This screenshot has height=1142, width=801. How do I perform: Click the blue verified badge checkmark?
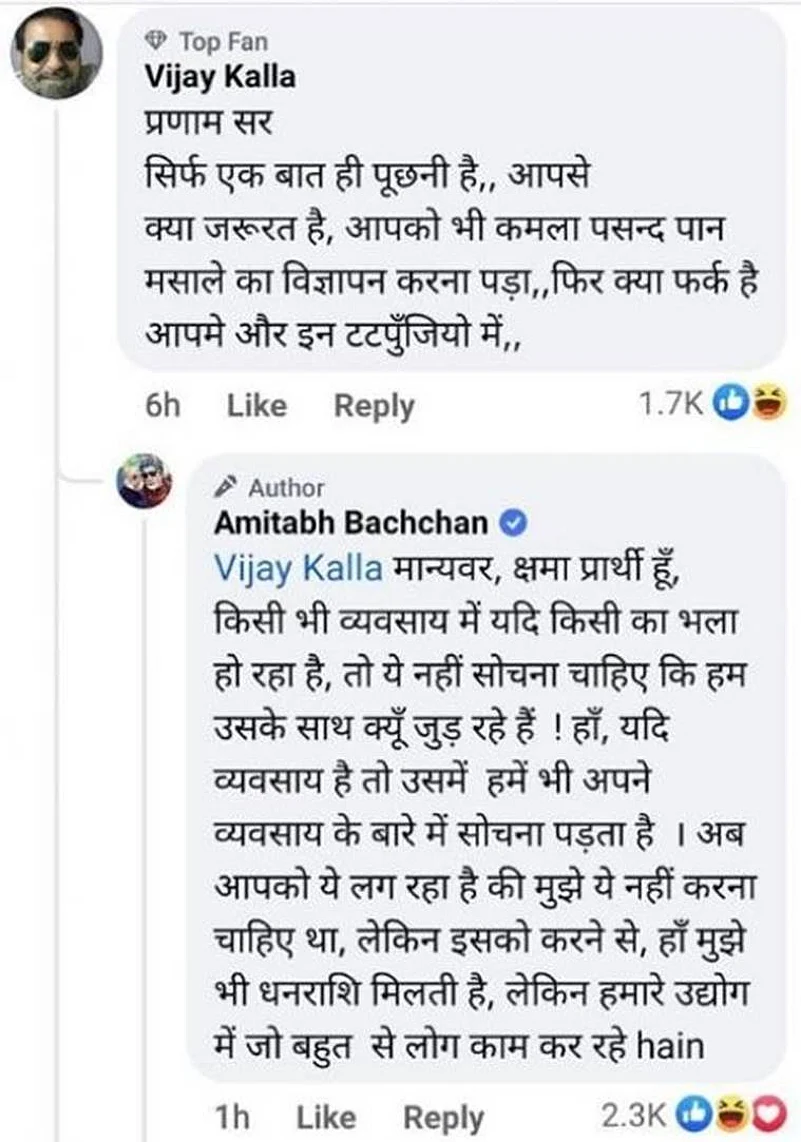click(508, 522)
